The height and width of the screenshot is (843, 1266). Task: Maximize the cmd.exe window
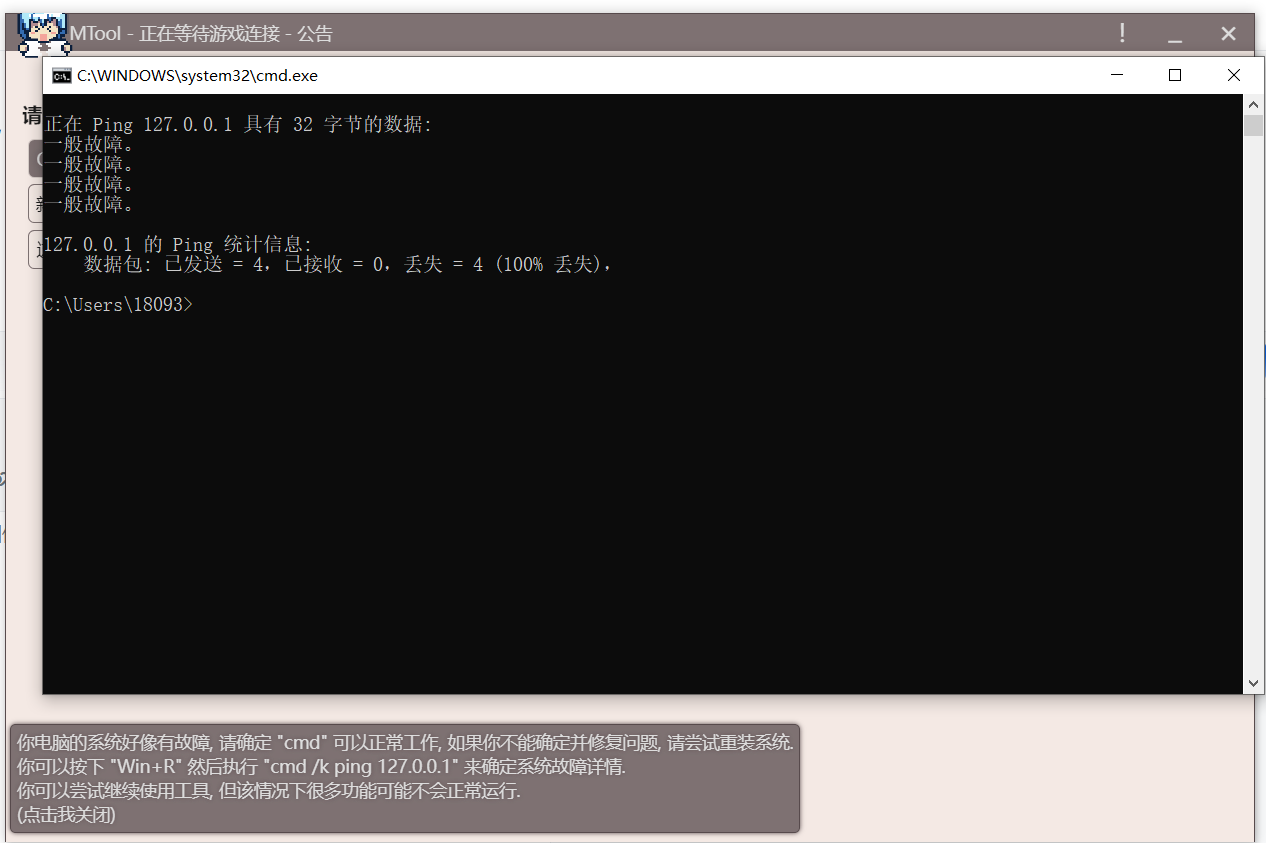(x=1175, y=75)
